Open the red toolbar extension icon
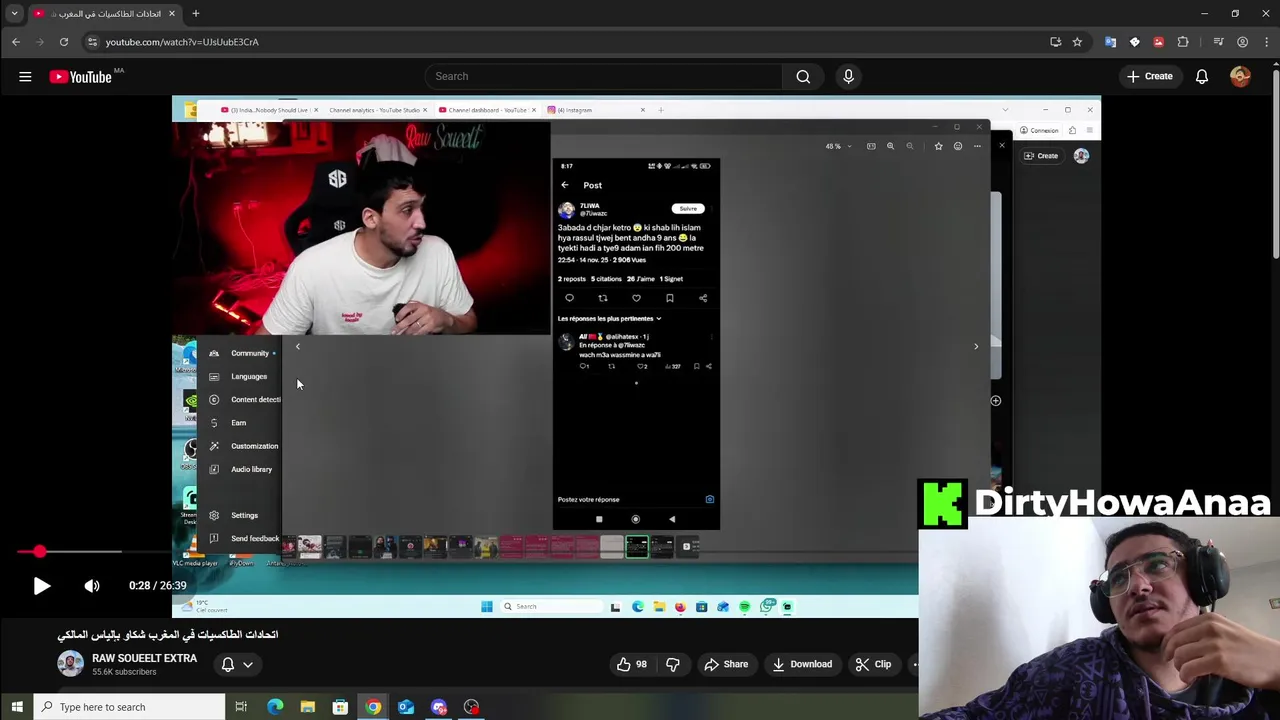The height and width of the screenshot is (720, 1280). [x=1158, y=42]
